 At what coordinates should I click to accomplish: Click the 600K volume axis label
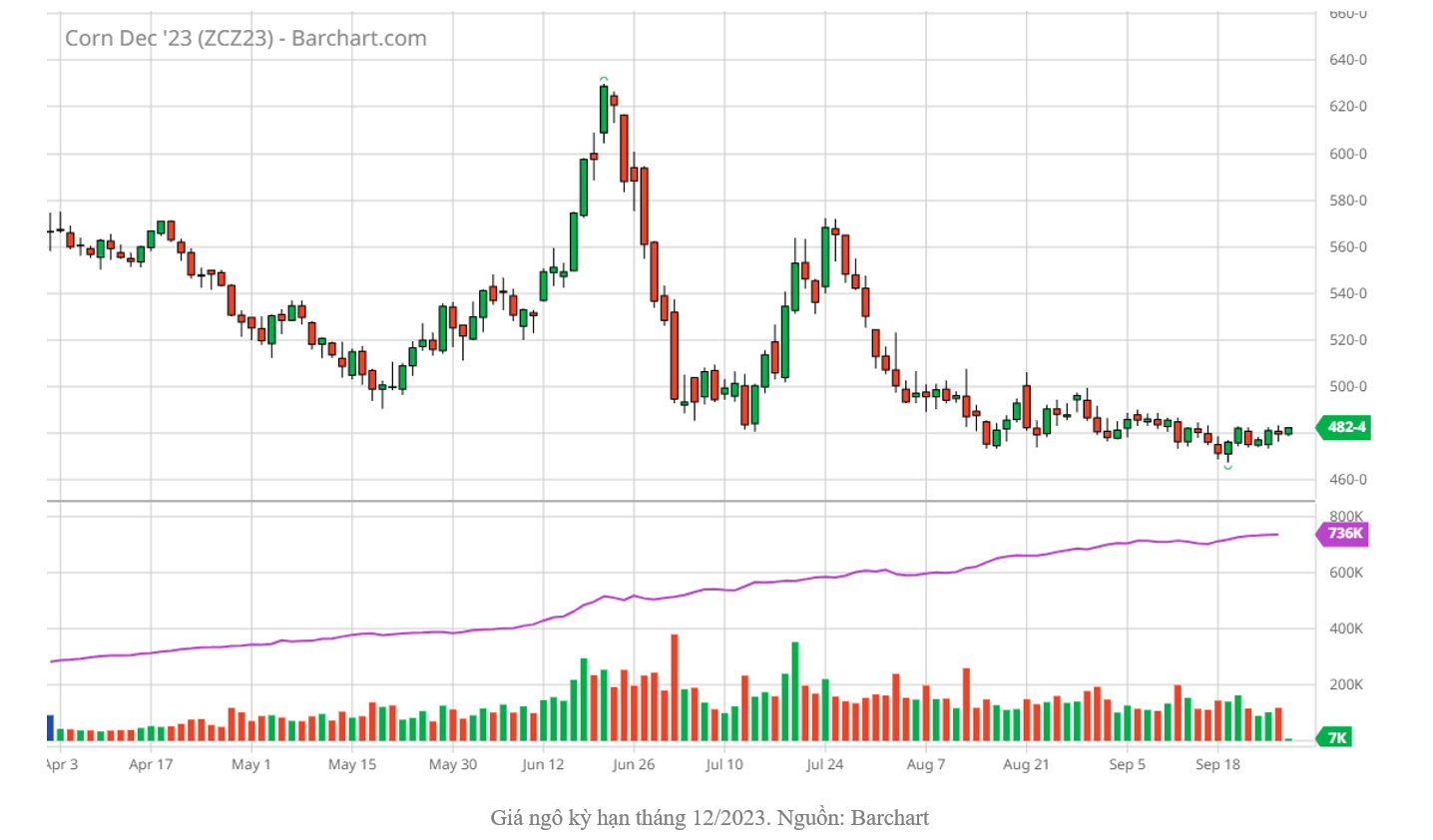(1346, 573)
